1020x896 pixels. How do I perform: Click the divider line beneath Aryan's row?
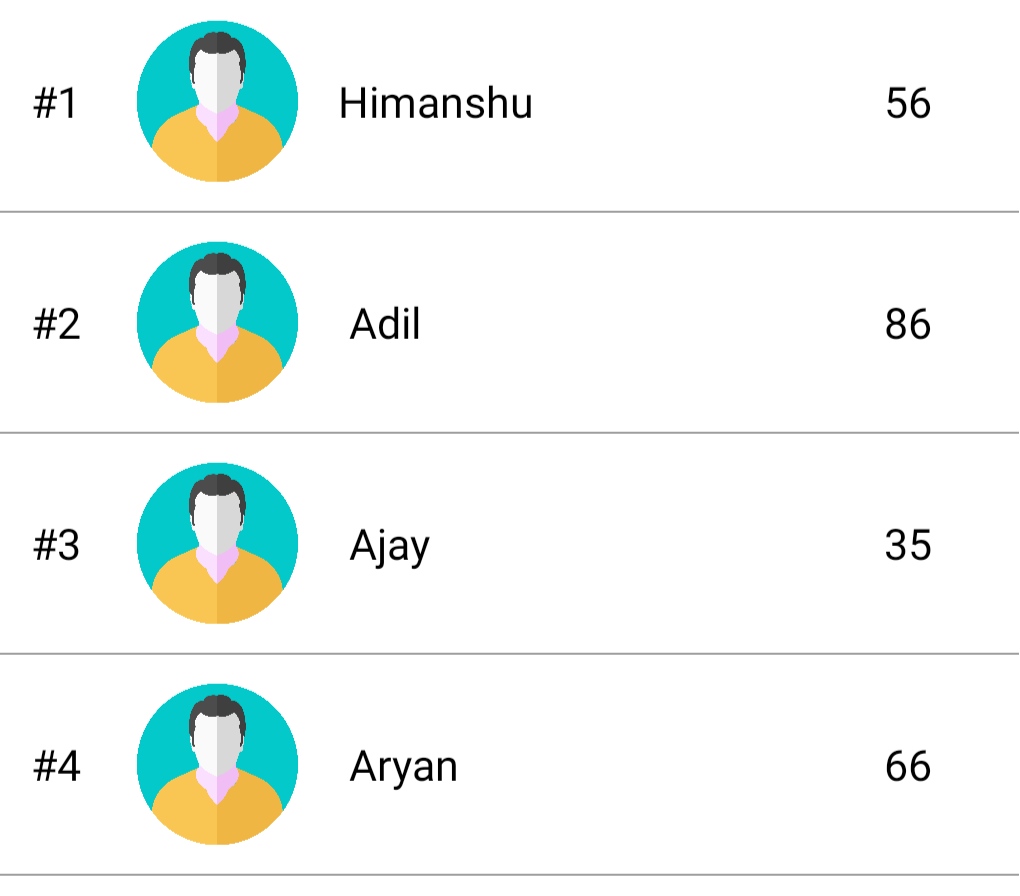(509, 875)
